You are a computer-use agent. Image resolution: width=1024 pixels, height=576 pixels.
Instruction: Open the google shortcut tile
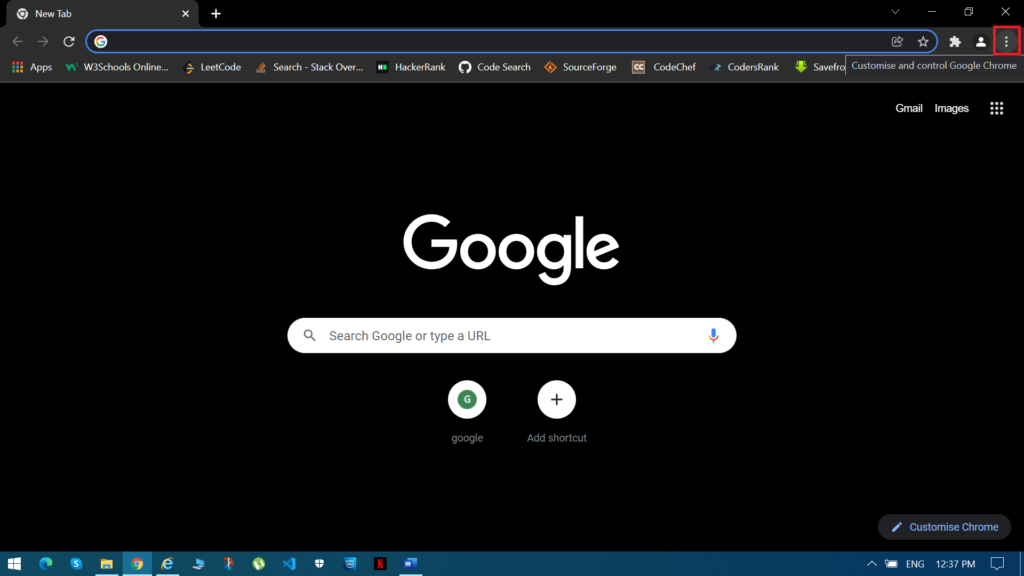pos(467,411)
